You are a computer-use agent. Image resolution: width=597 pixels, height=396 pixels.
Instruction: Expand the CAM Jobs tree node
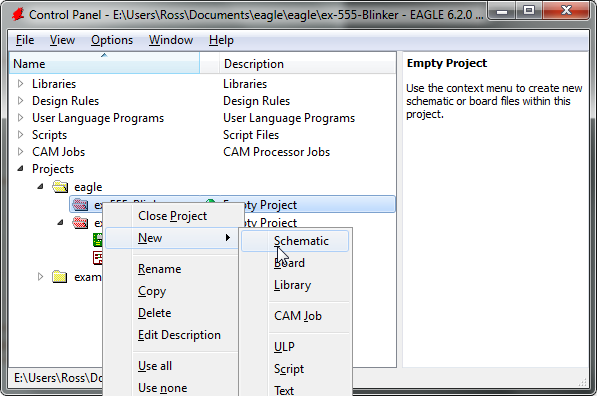click(21, 152)
